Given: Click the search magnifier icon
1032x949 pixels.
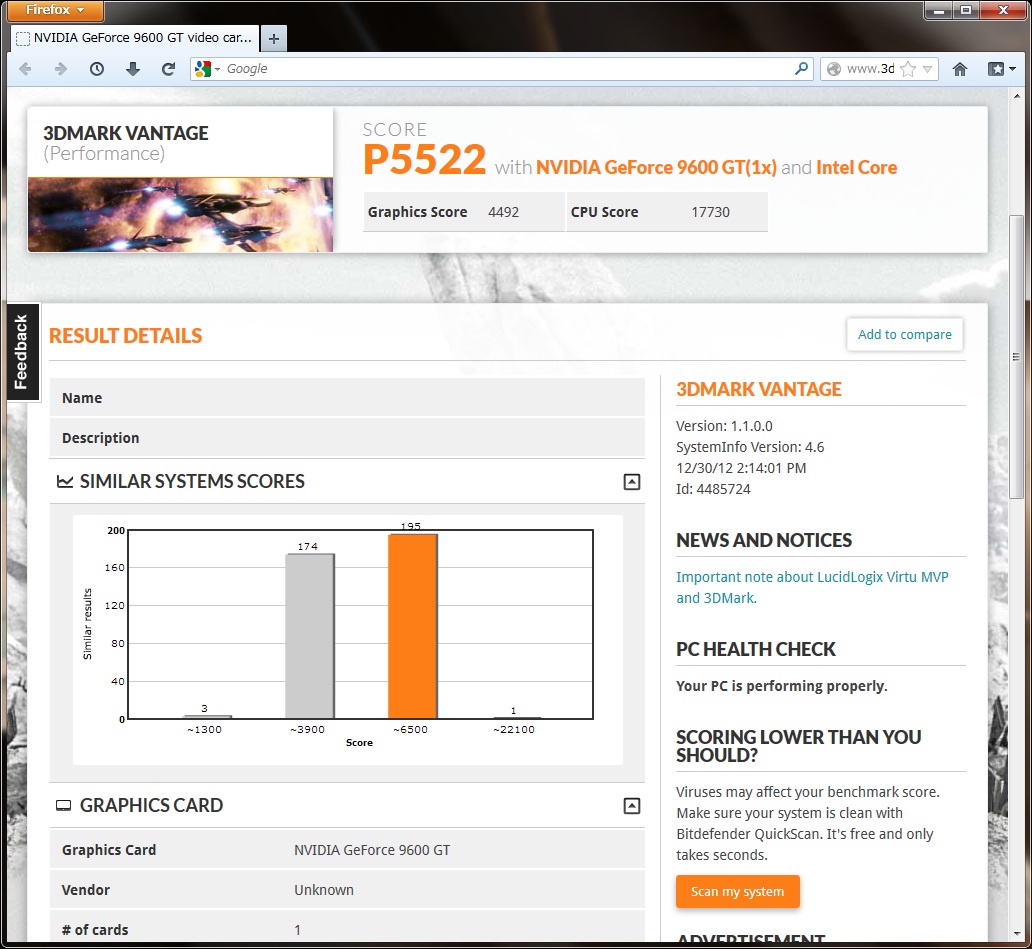Looking at the screenshot, I should click(x=801, y=68).
